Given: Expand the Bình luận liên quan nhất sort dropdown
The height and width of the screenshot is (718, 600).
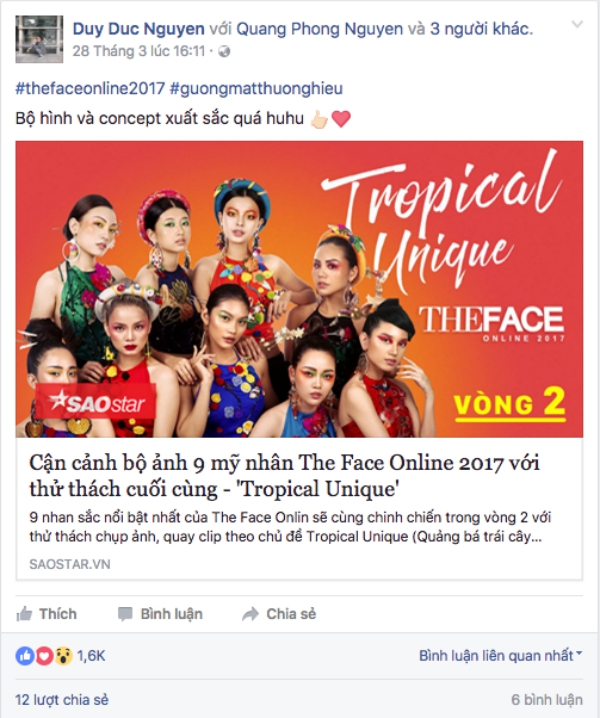Looking at the screenshot, I should click(500, 656).
